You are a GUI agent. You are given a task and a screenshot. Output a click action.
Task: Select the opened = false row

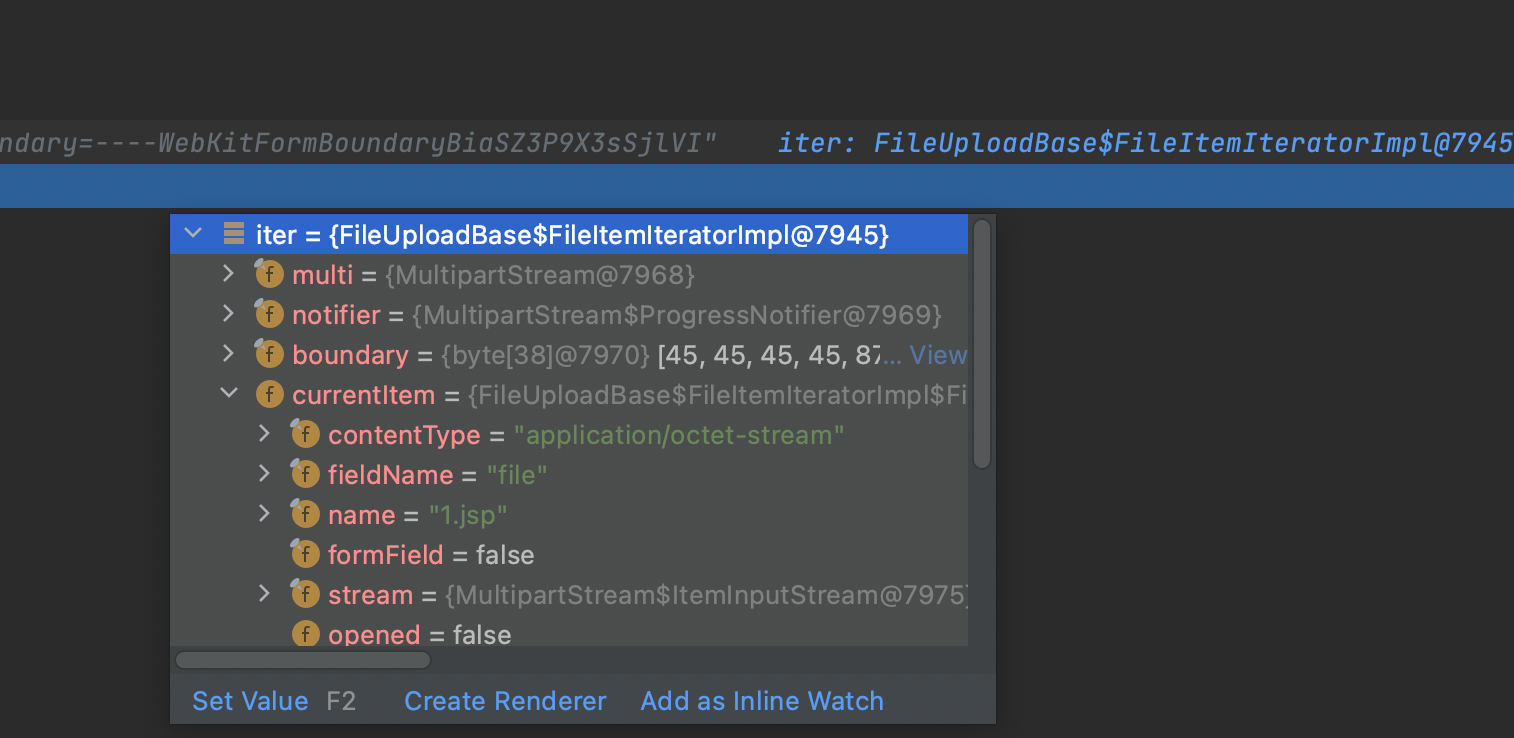tap(569, 632)
